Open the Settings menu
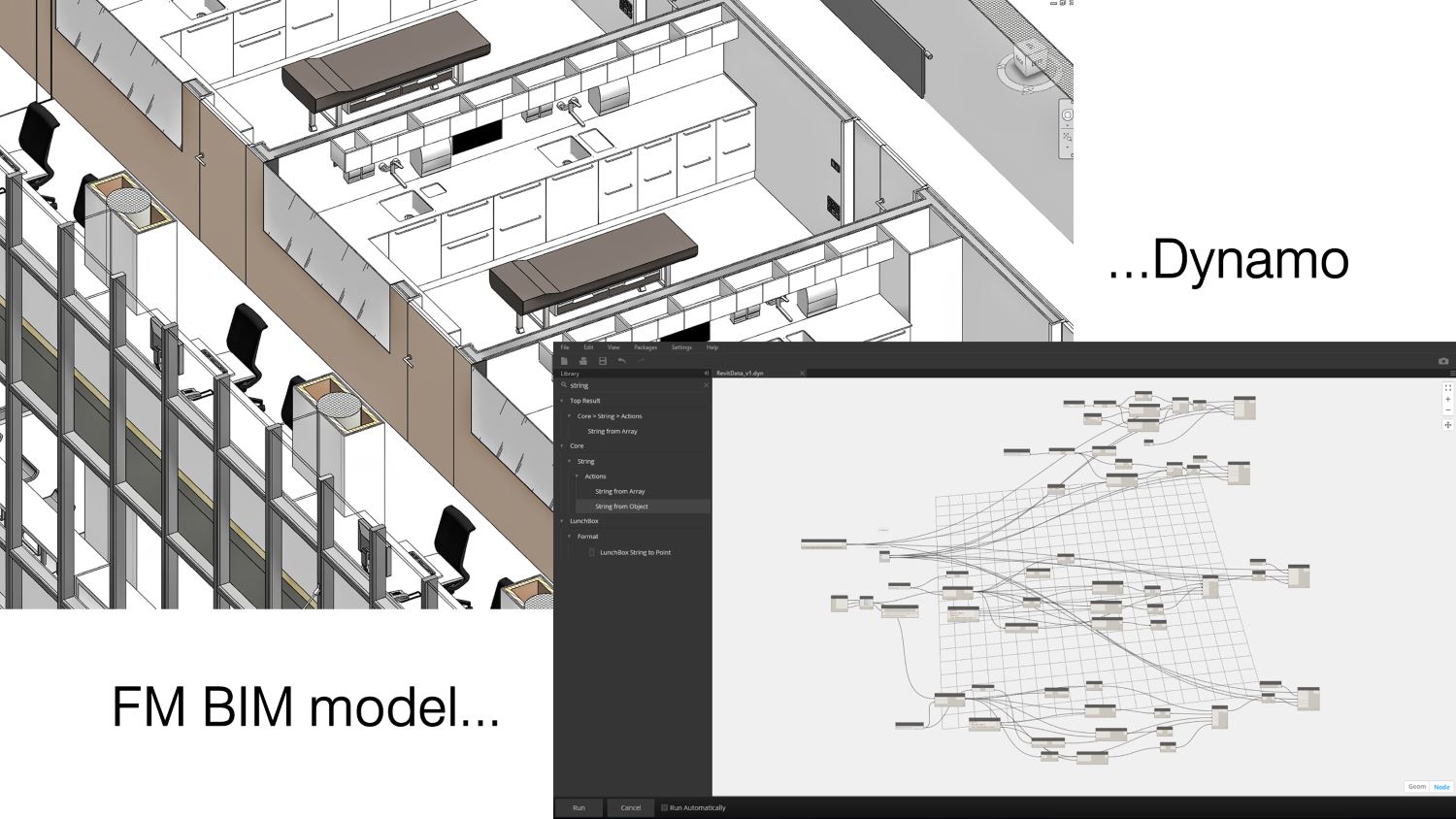This screenshot has width=1456, height=819. 681,347
